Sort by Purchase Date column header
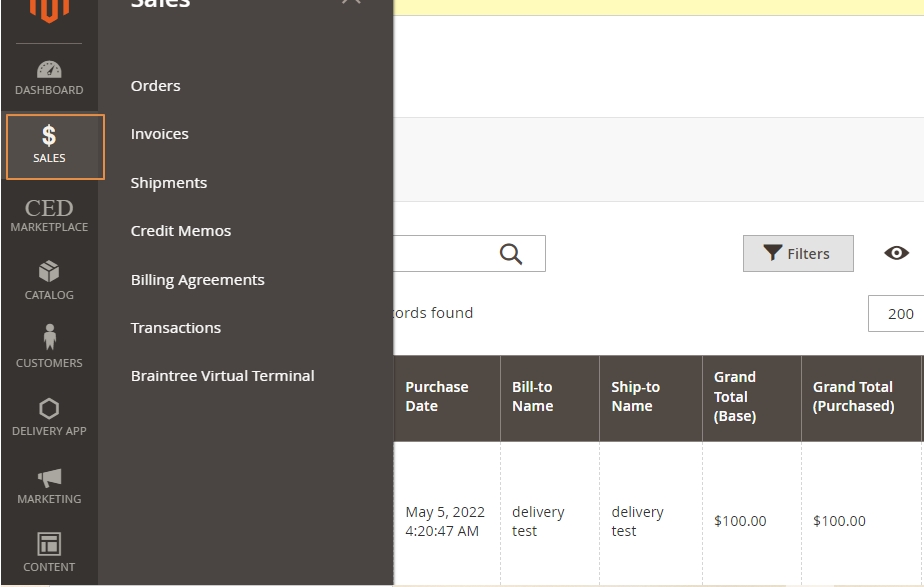The image size is (924, 587). [437, 397]
